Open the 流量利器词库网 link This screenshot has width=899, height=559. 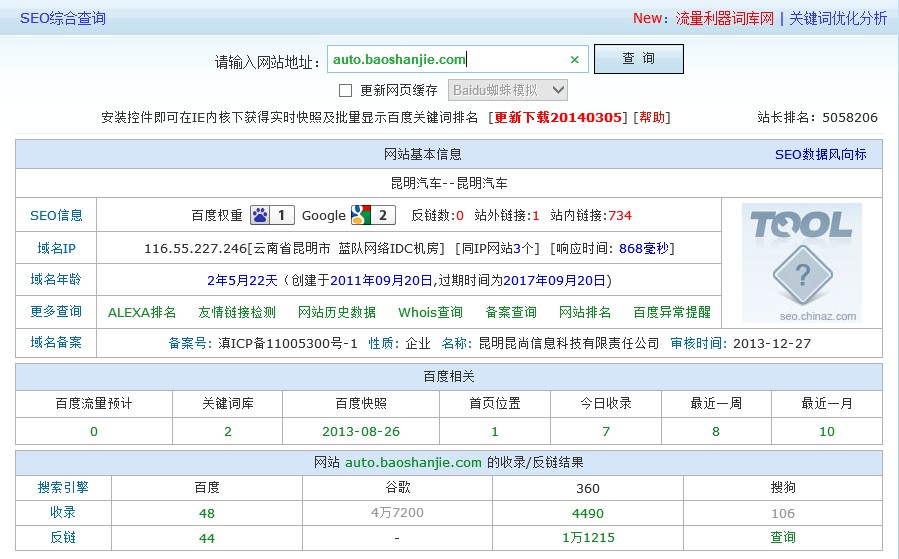[x=725, y=18]
